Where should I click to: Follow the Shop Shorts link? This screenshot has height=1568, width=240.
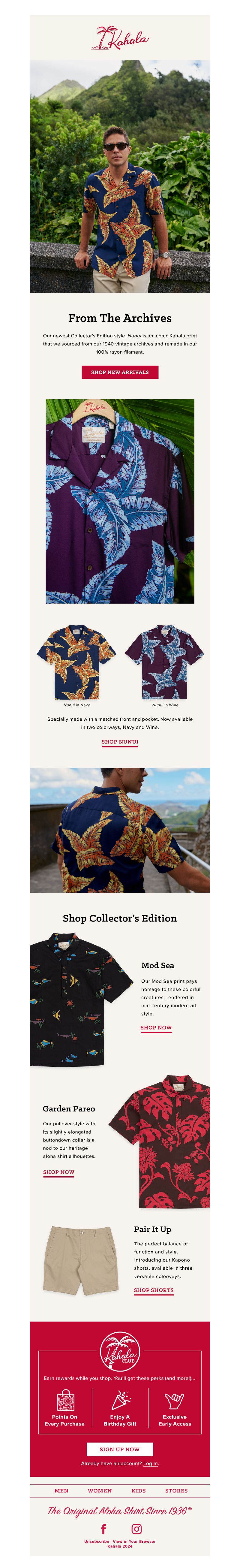[154, 1290]
